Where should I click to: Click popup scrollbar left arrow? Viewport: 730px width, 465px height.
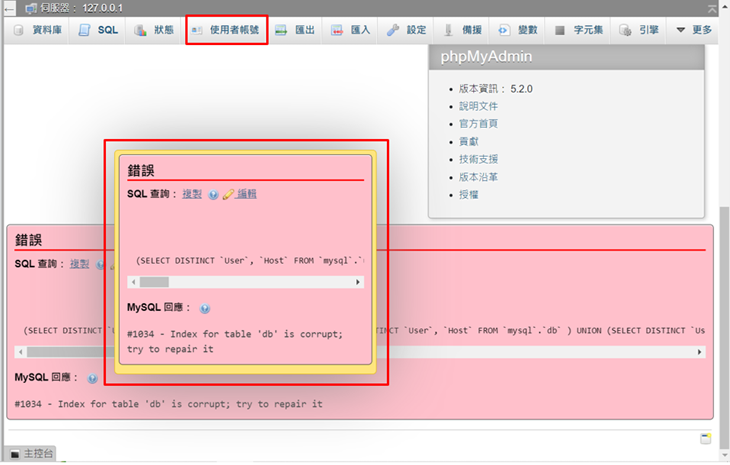(x=134, y=282)
